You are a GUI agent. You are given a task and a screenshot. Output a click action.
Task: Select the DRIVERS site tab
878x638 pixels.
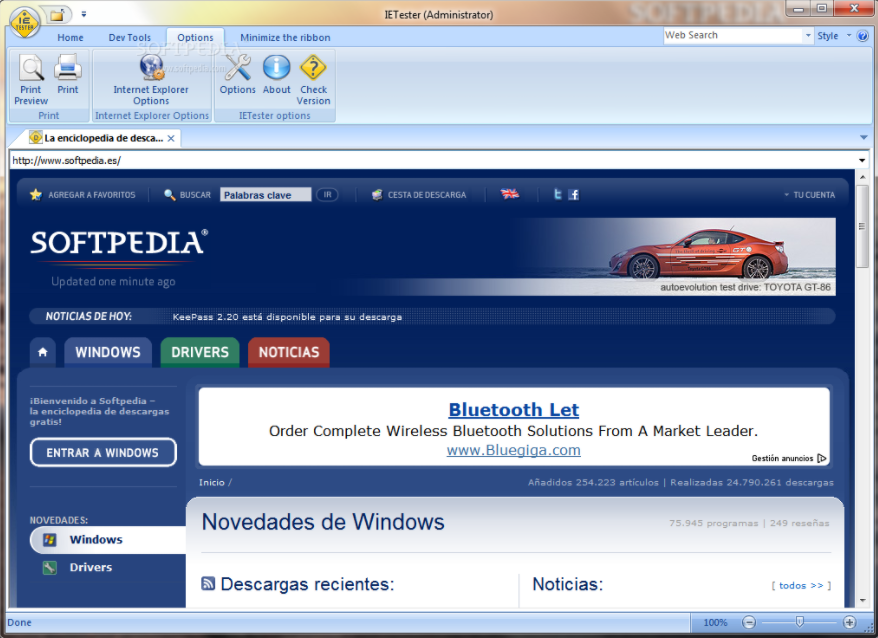point(200,352)
